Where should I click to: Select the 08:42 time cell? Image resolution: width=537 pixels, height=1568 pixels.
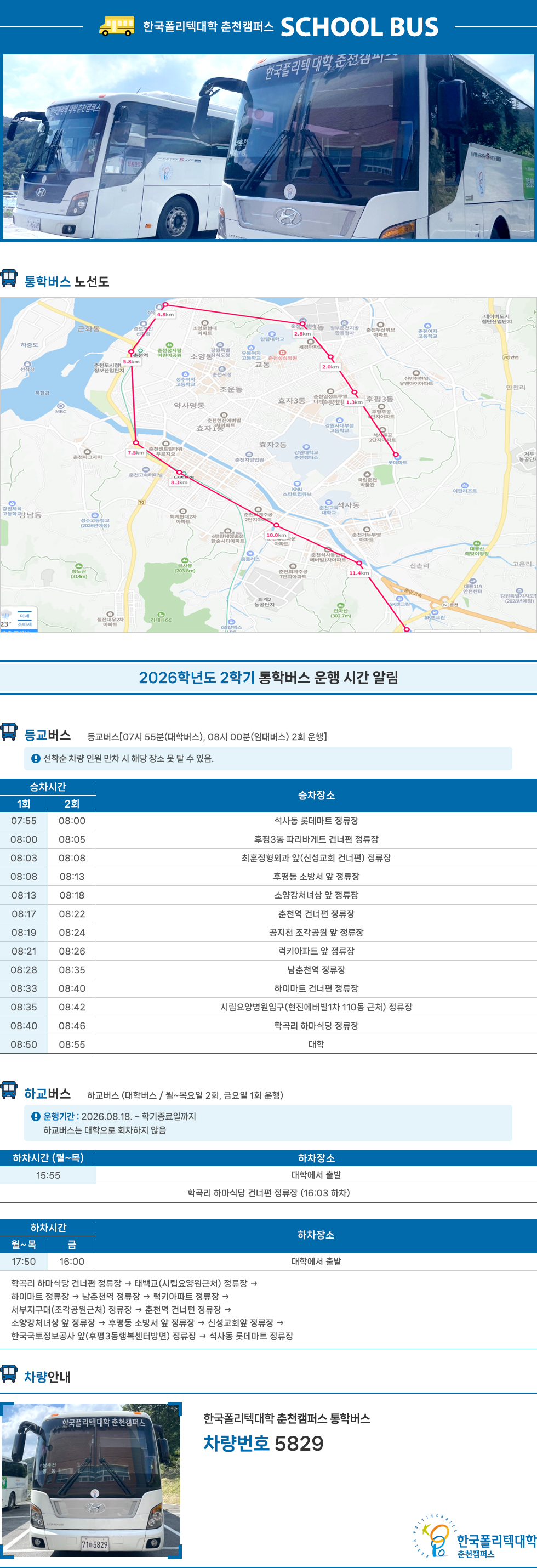(72, 1007)
